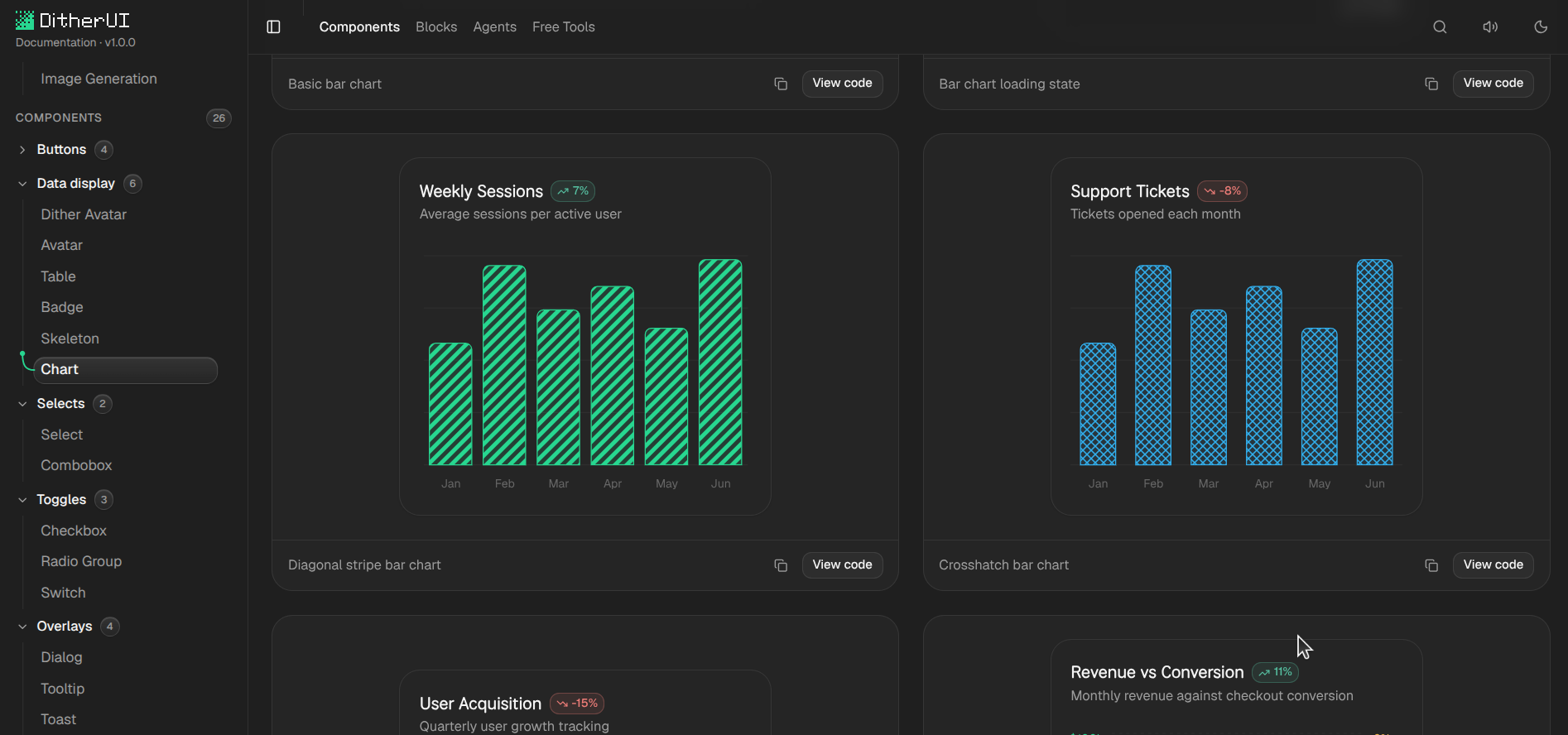Click the Jun bar in Weekly Sessions

(x=720, y=363)
